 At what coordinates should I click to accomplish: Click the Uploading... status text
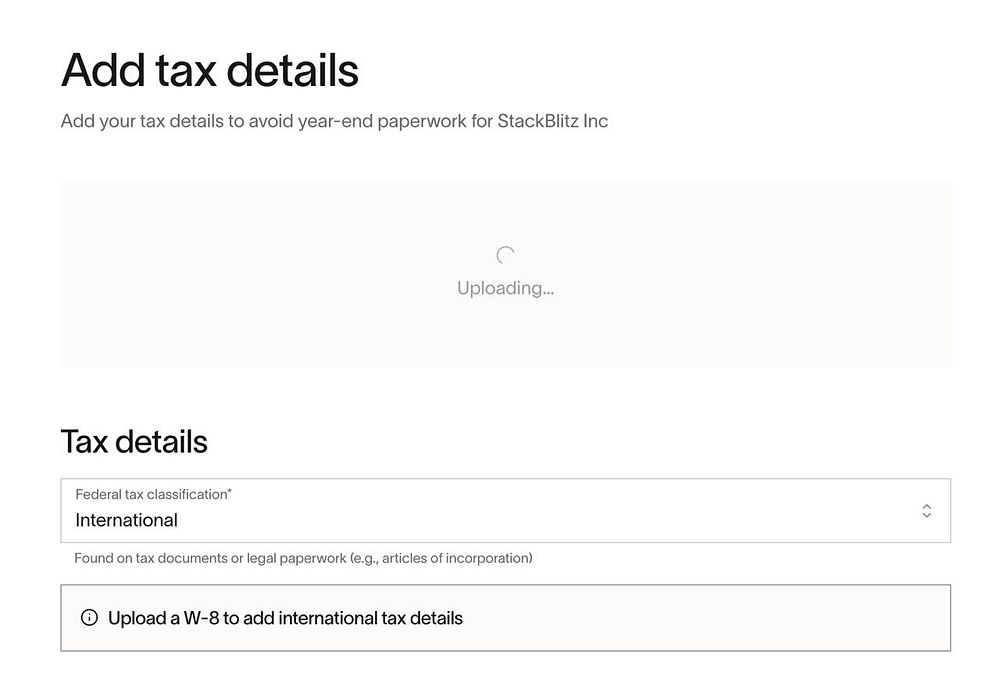(505, 288)
